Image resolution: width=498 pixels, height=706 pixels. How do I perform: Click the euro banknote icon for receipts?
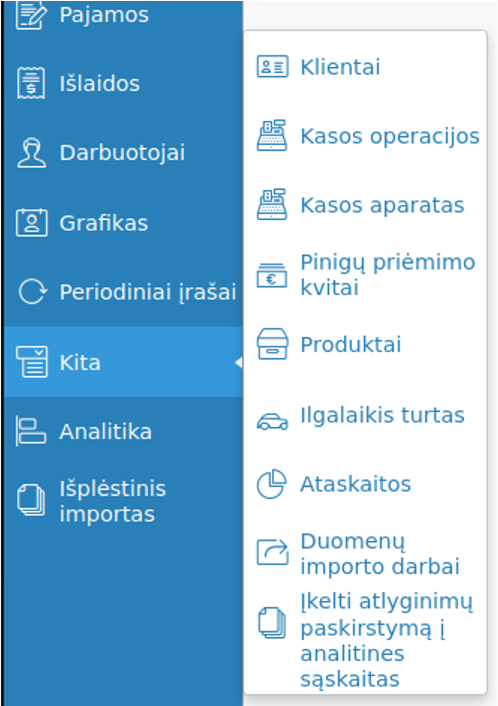(x=272, y=275)
